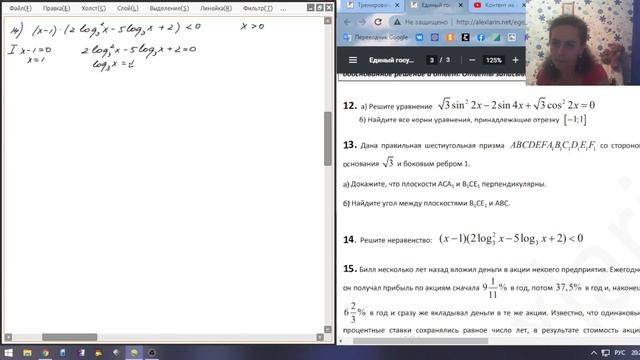Click the canvas horizontal scrollbar thumb
This screenshot has width=640, height=360.
(x=70, y=337)
